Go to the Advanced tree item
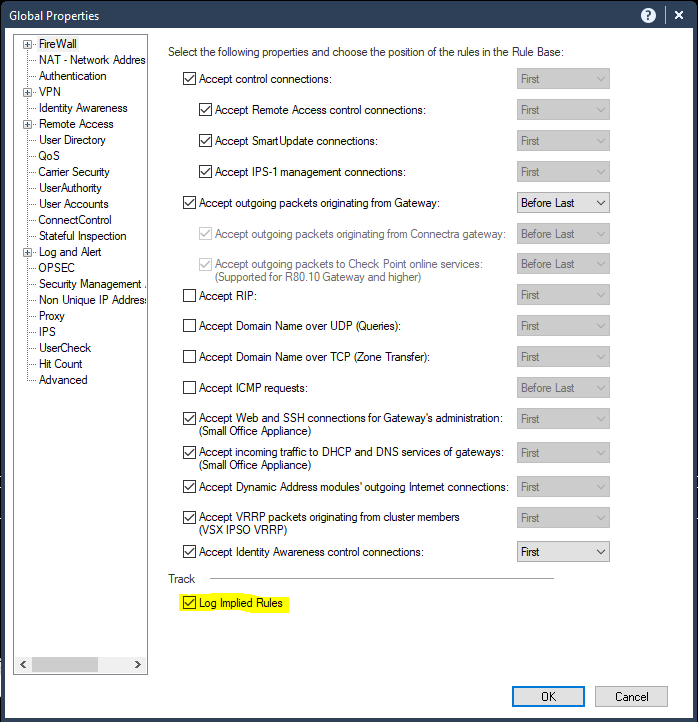The image size is (698, 722). [63, 380]
